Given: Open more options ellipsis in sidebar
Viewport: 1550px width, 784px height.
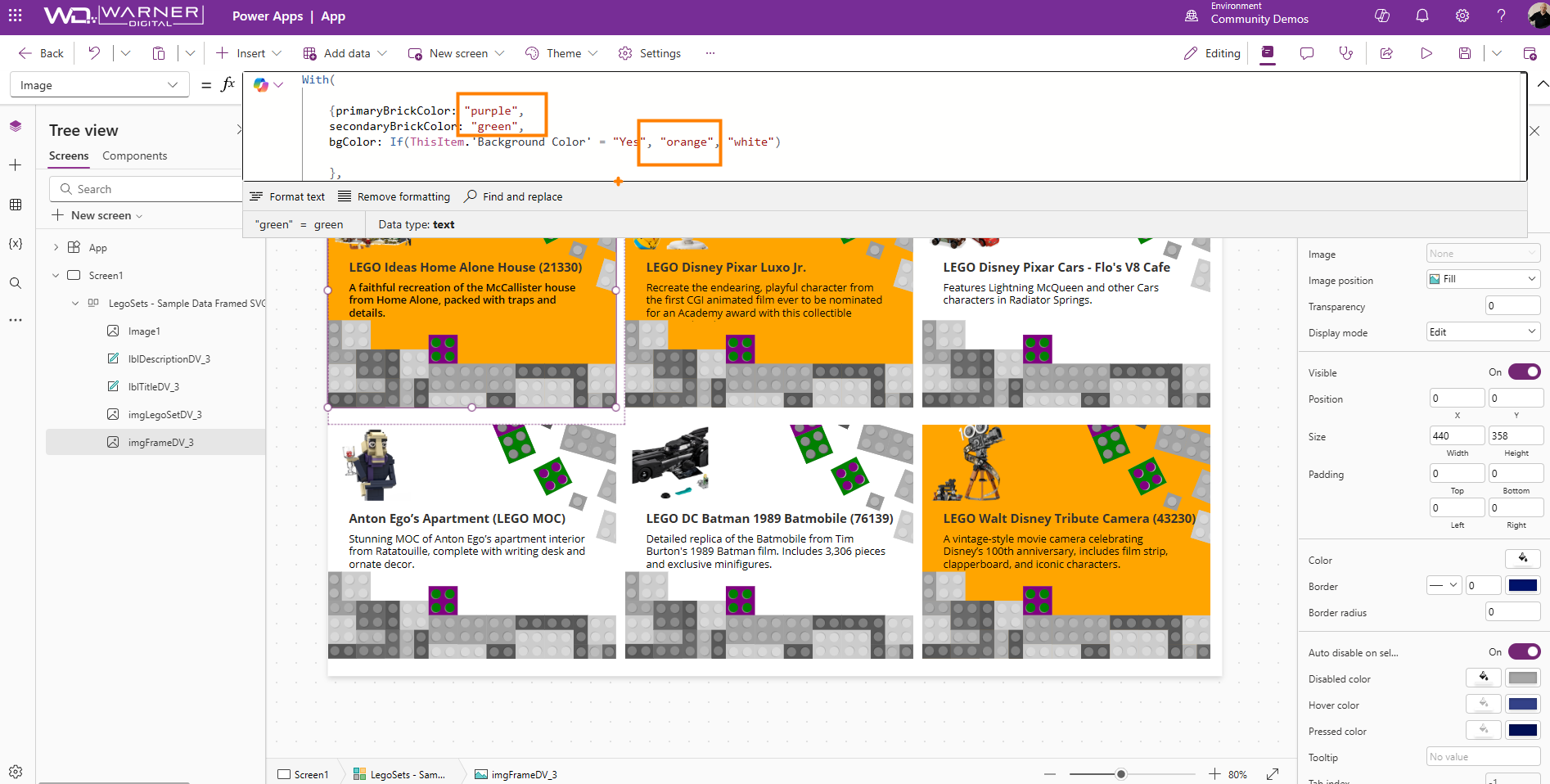Looking at the screenshot, I should [x=16, y=320].
